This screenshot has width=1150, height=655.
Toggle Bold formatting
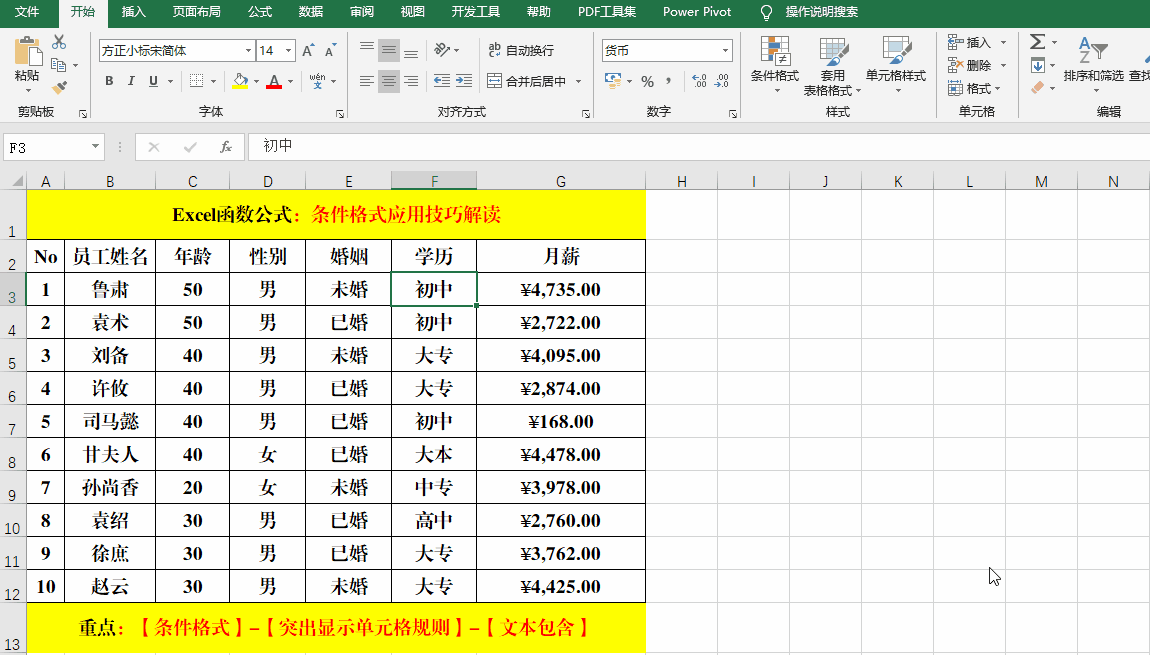[109, 81]
